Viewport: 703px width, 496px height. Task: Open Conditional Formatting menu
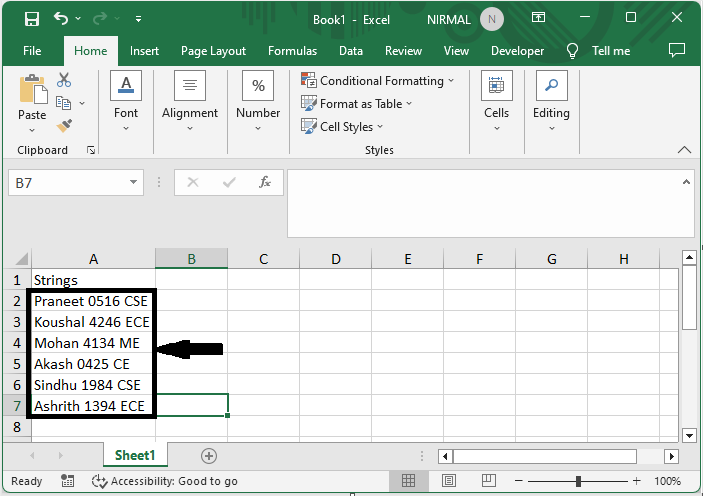coord(378,81)
